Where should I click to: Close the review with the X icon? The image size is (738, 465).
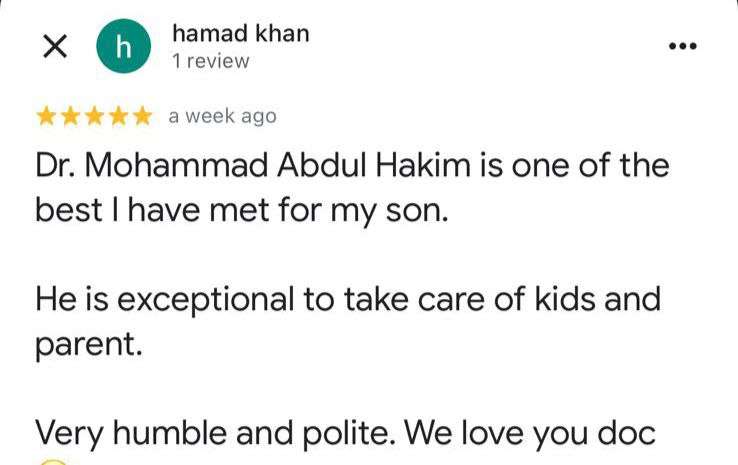pyautogui.click(x=55, y=47)
